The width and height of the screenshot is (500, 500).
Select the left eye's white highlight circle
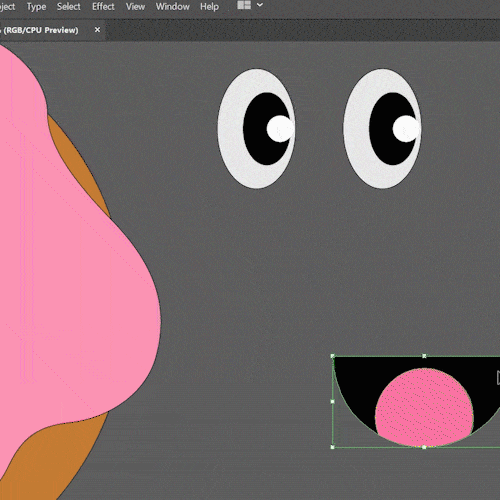(280, 129)
